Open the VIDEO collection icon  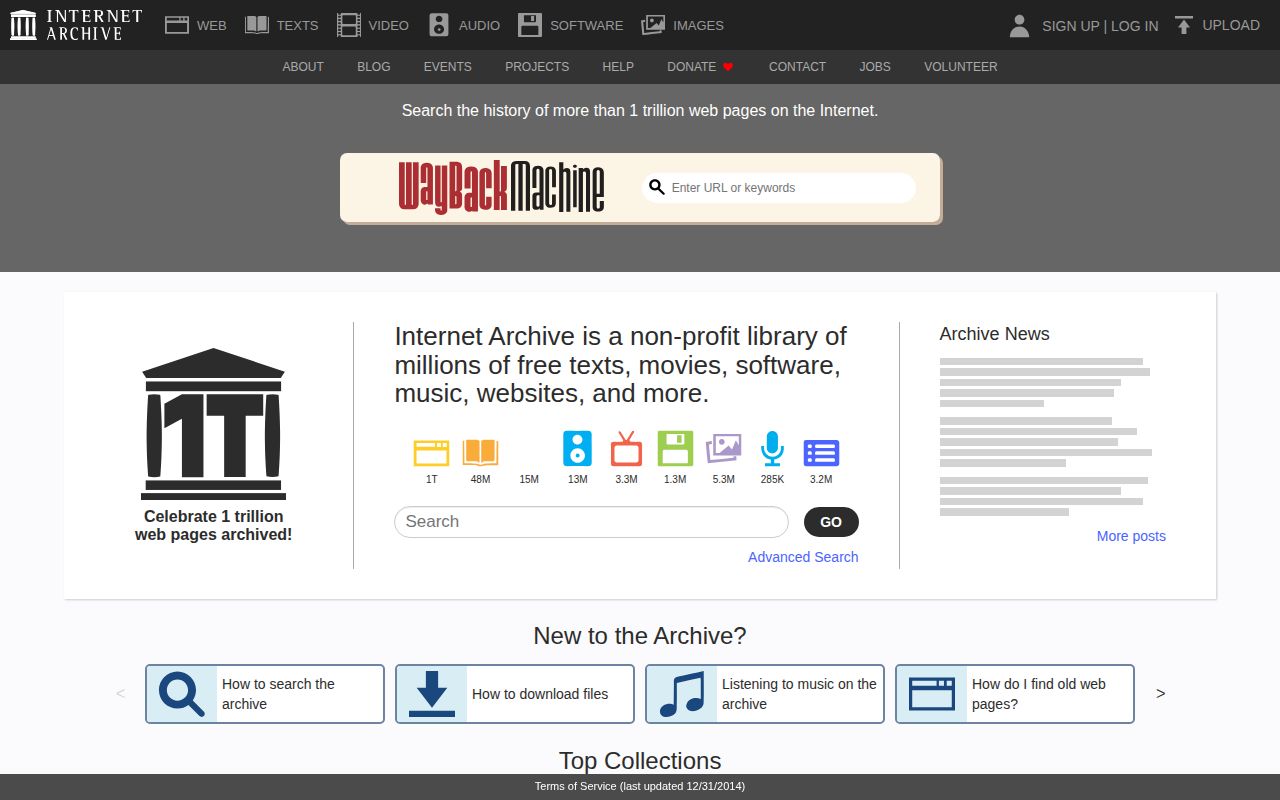click(348, 24)
